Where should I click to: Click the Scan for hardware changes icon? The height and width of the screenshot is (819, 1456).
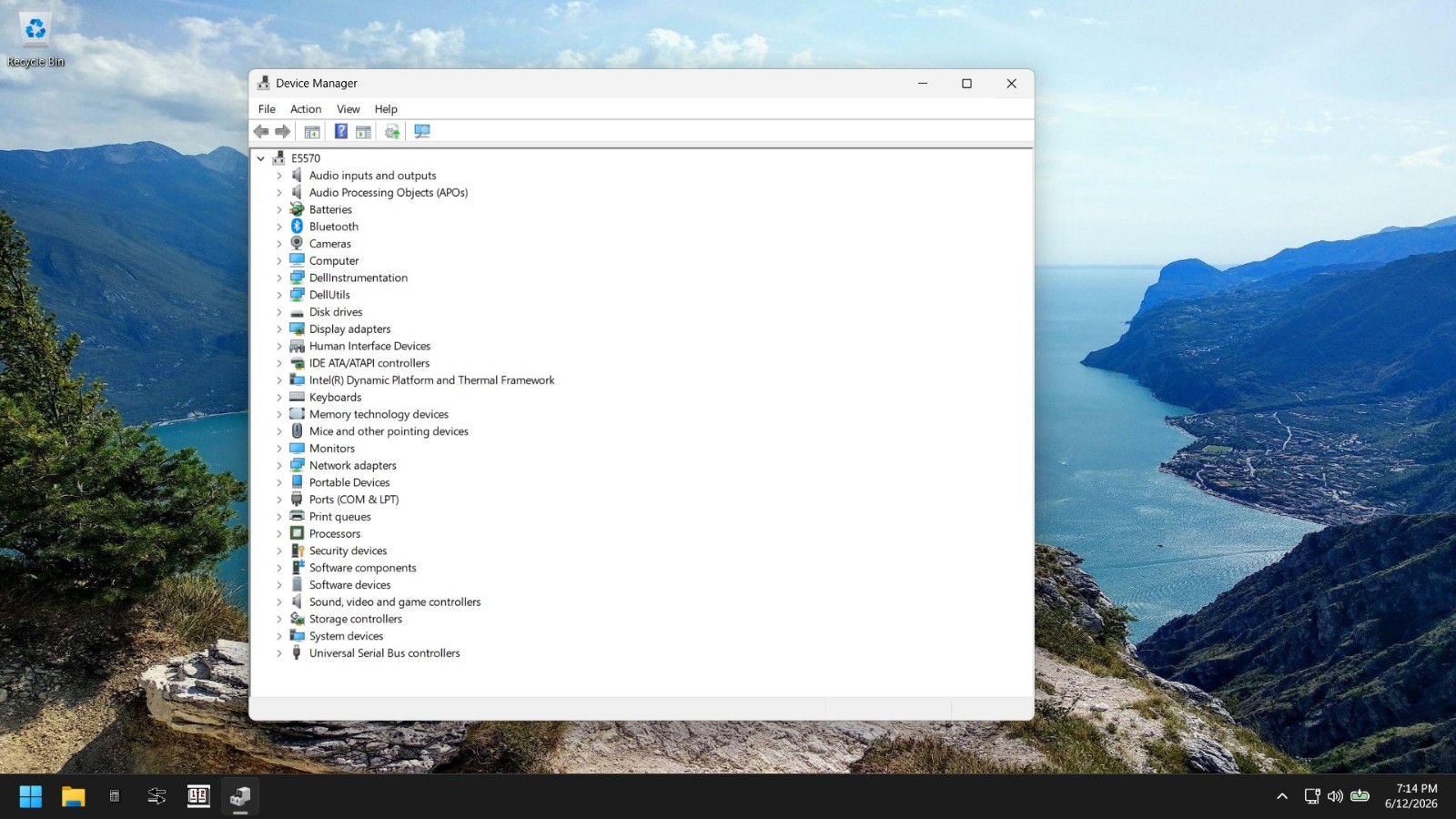coord(422,132)
